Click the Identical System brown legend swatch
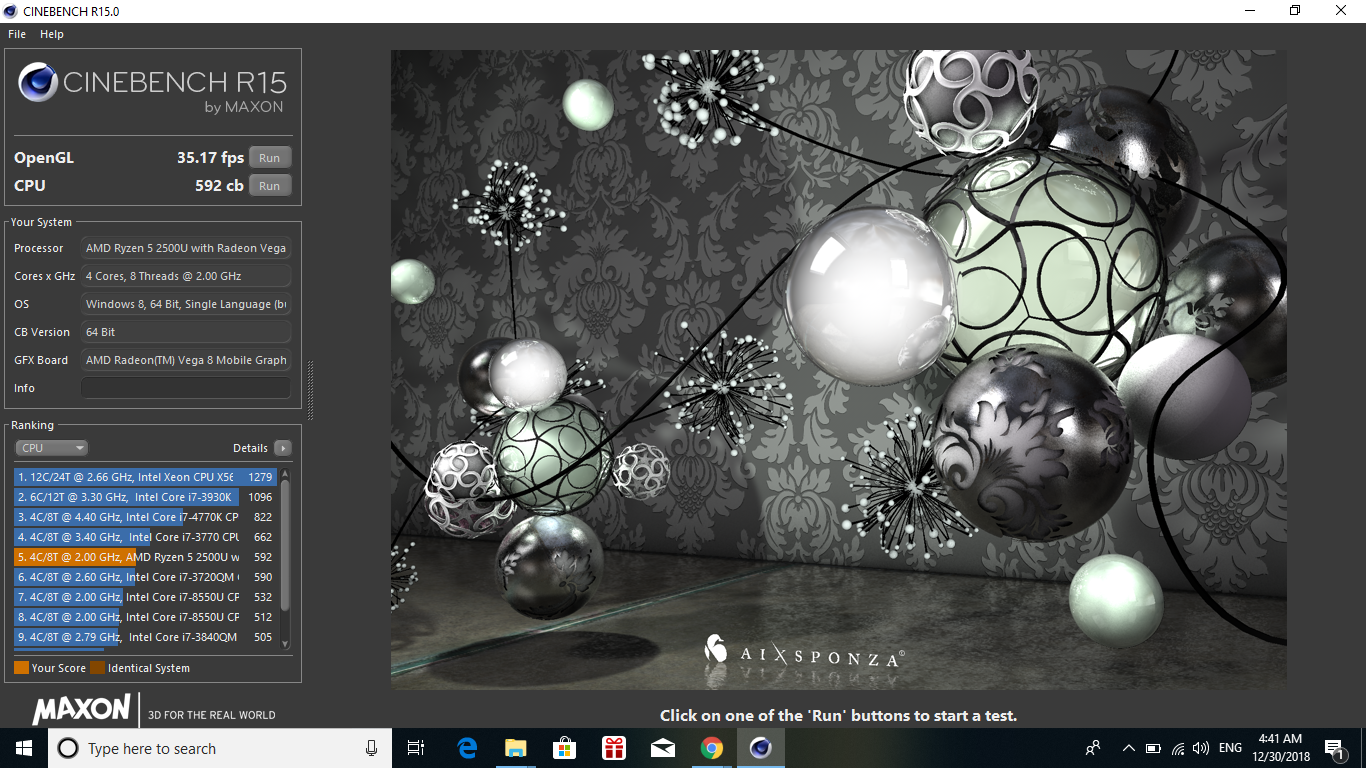The width and height of the screenshot is (1366, 768). pyautogui.click(x=97, y=668)
